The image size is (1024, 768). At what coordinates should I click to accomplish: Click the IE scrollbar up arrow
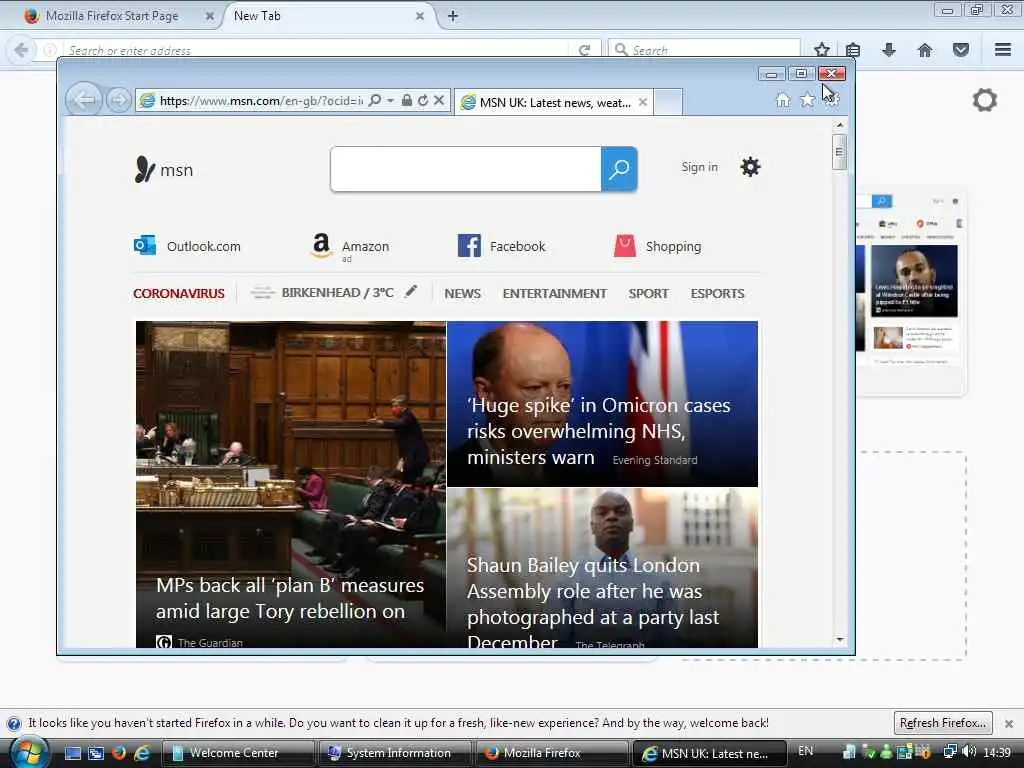coord(840,124)
